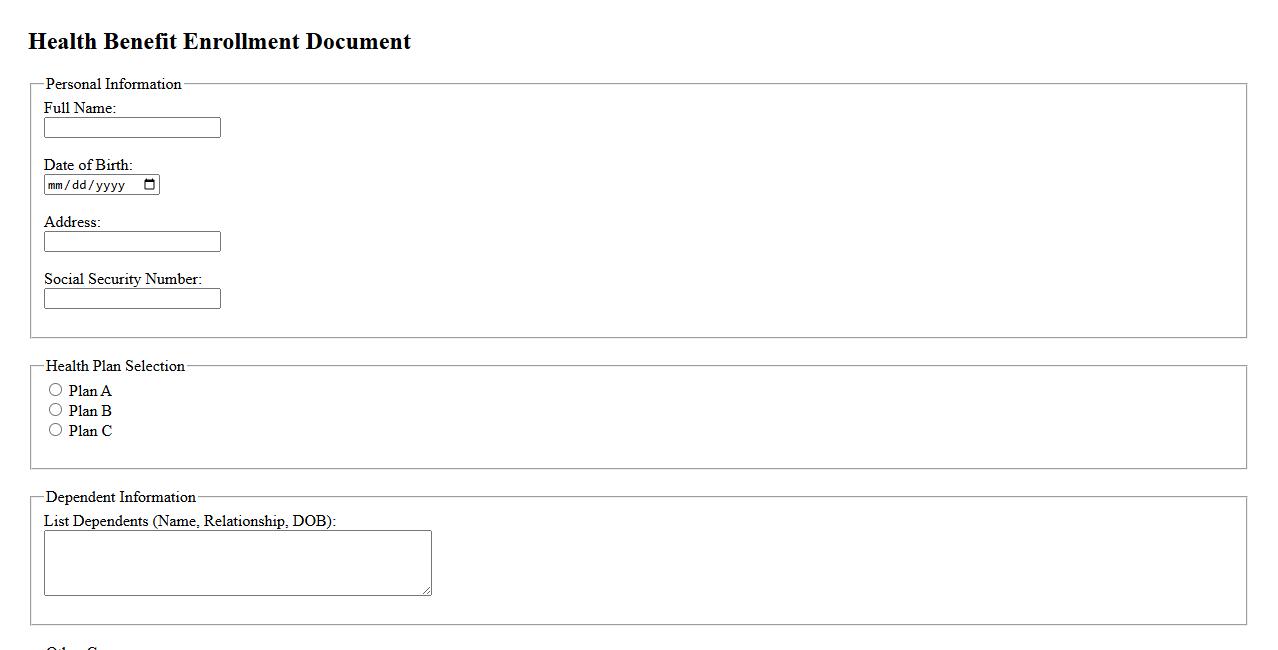Focus the Address input box
1278x650 pixels.
click(132, 242)
